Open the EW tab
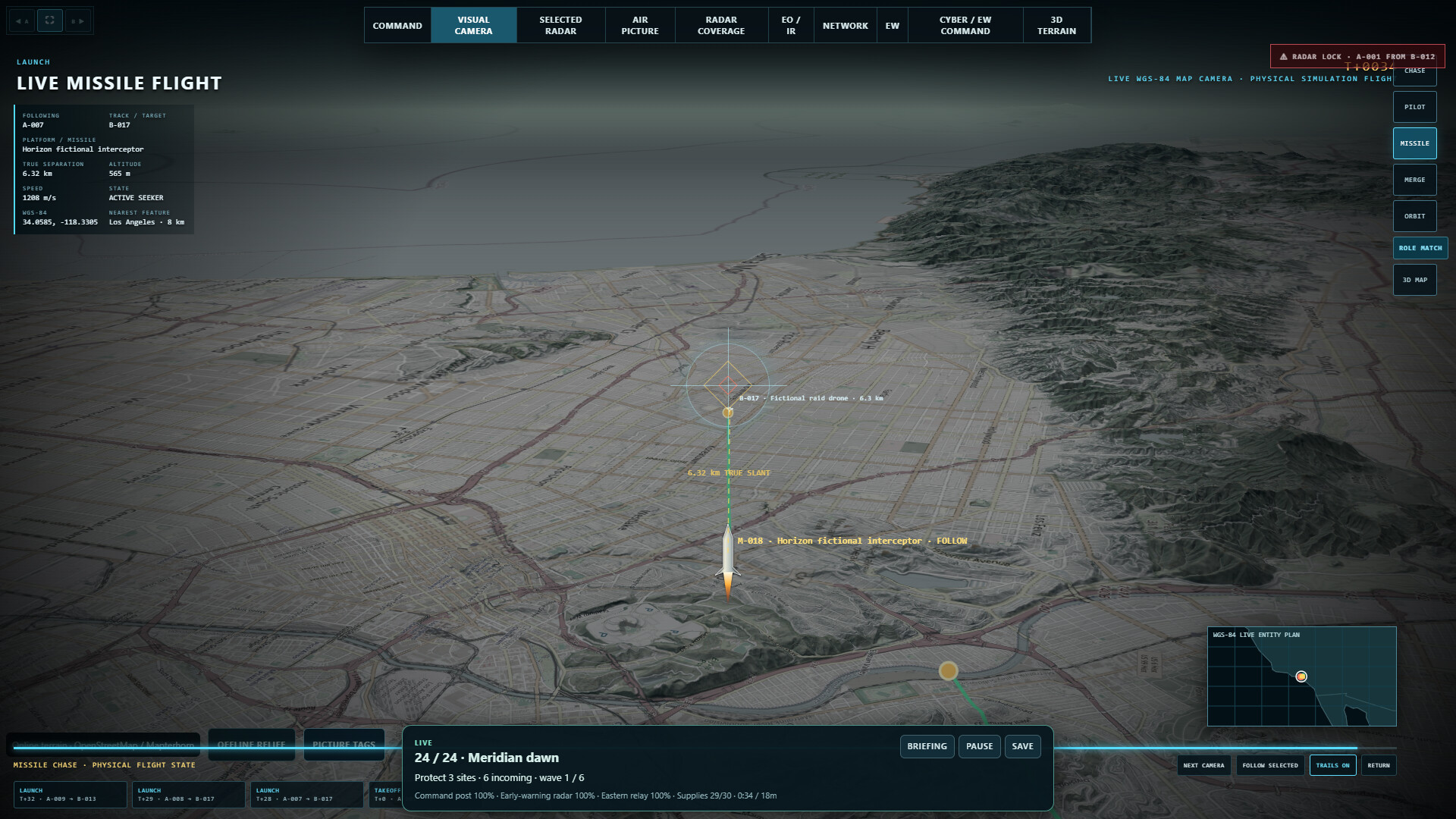1456x819 pixels. click(x=893, y=25)
